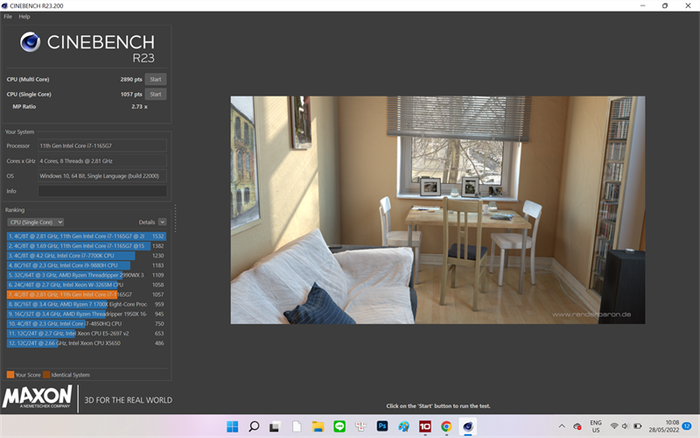Click the orange Your Score legend swatch
Screen dimensions: 700x438
coord(10,375)
